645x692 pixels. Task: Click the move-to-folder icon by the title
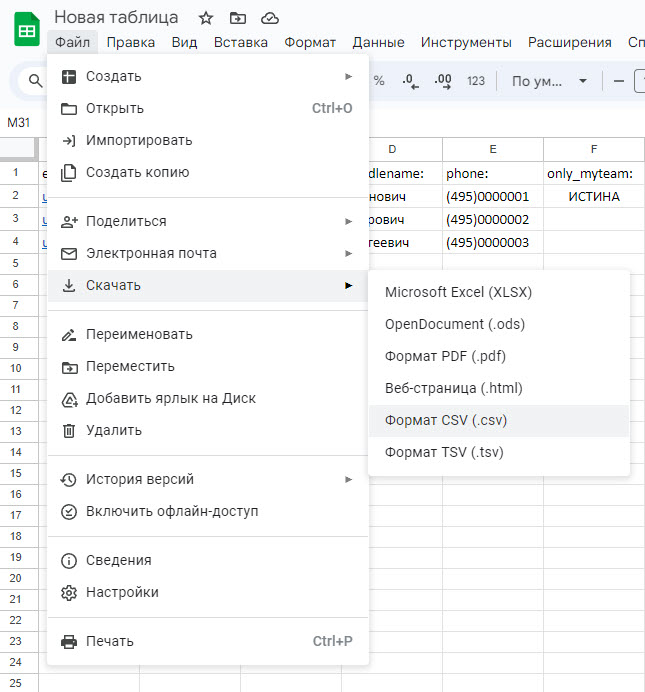pyautogui.click(x=237, y=18)
